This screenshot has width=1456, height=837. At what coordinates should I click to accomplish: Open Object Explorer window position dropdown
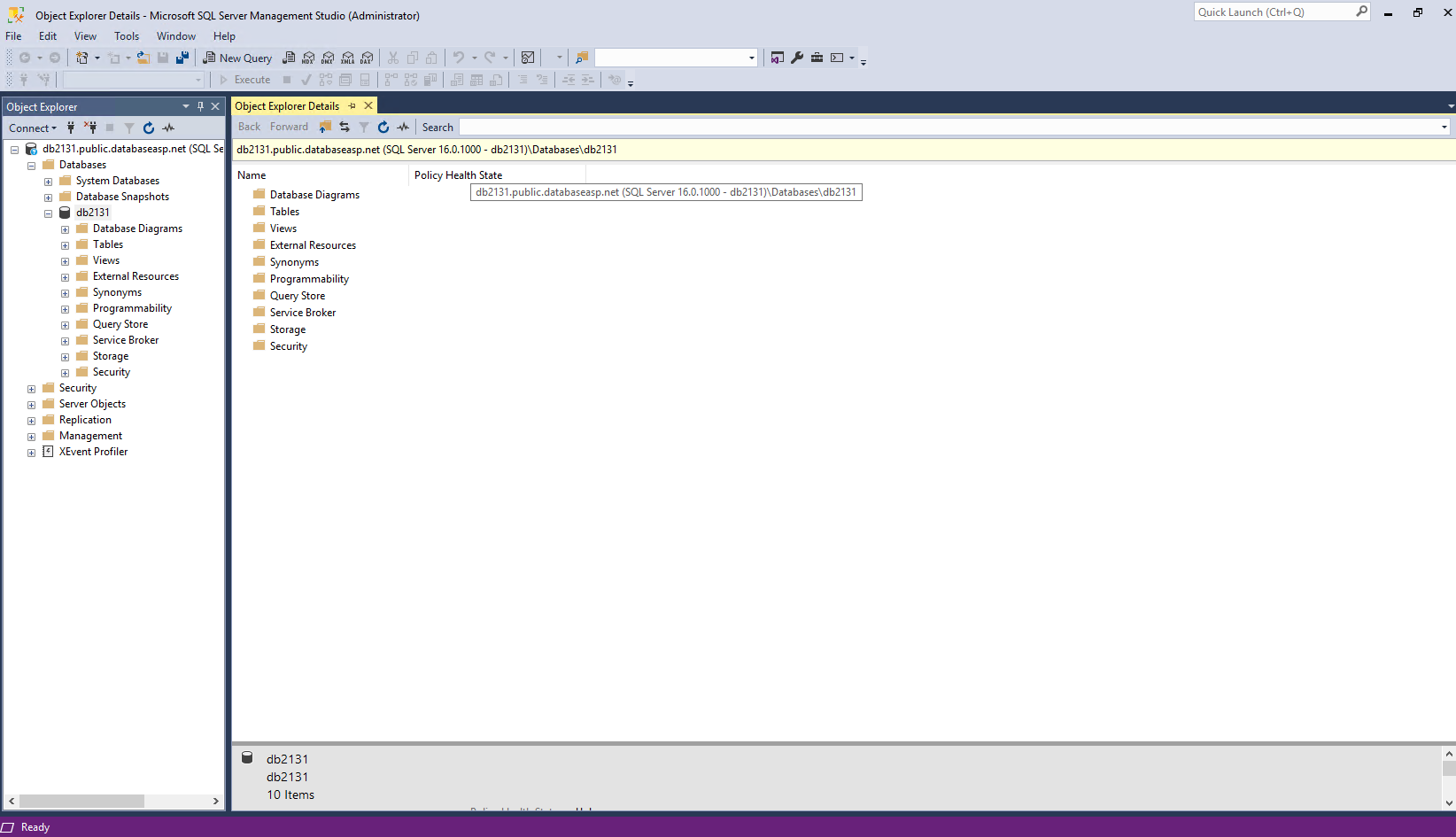coord(186,106)
